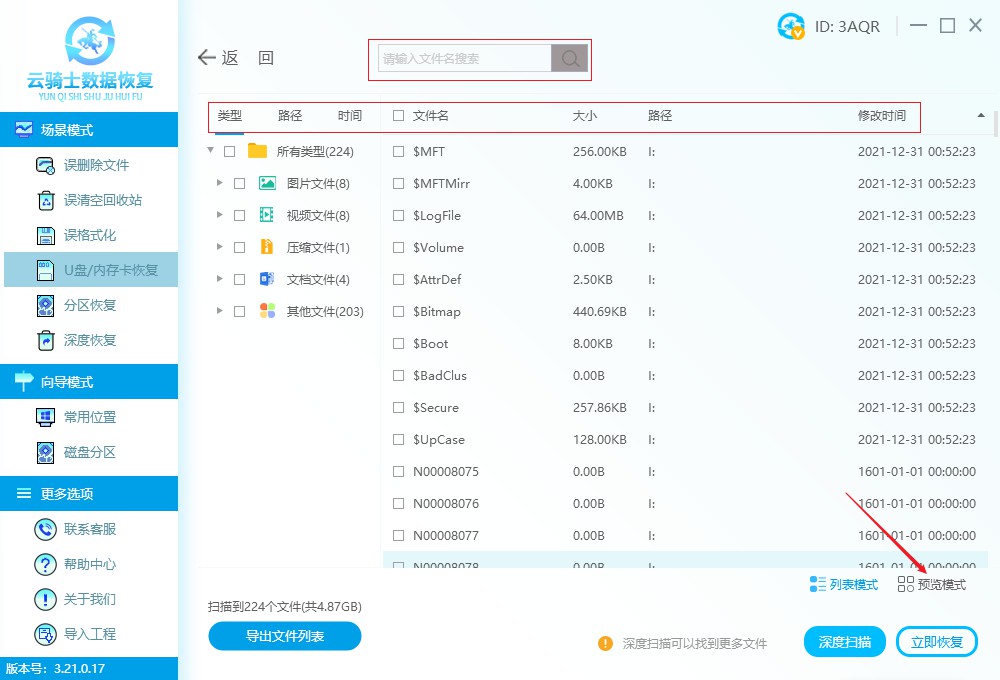The width and height of the screenshot is (1000, 680).
Task: Collapse the 所有类型 tree branch
Action: (210, 150)
